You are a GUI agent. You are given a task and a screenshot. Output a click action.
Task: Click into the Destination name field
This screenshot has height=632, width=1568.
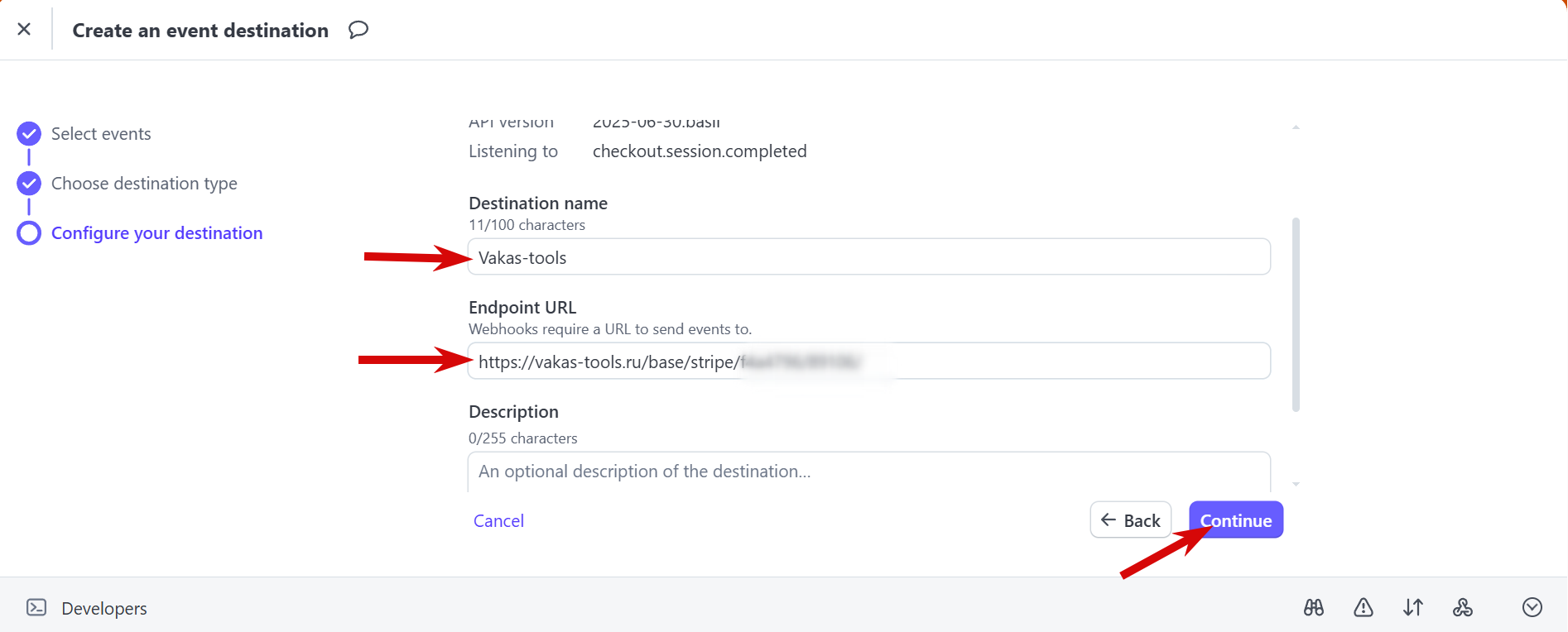[x=869, y=257]
